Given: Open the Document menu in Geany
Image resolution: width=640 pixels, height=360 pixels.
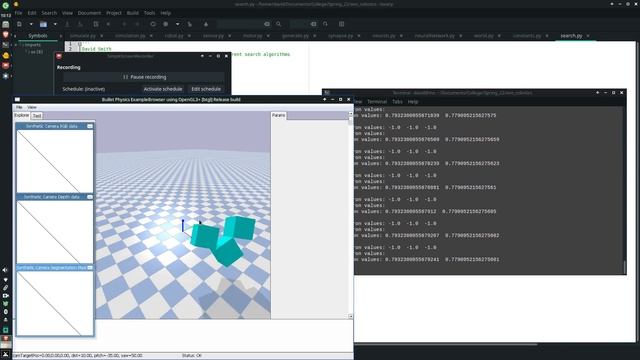Looking at the screenshot, I should pyautogui.click(x=89, y=13).
